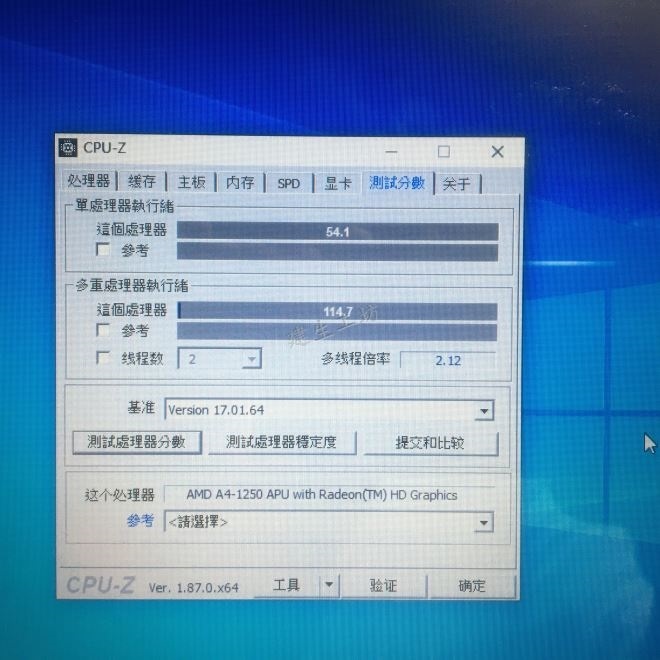
Task: Click the AMD A4-1250 APU processor name
Action: (x=322, y=495)
